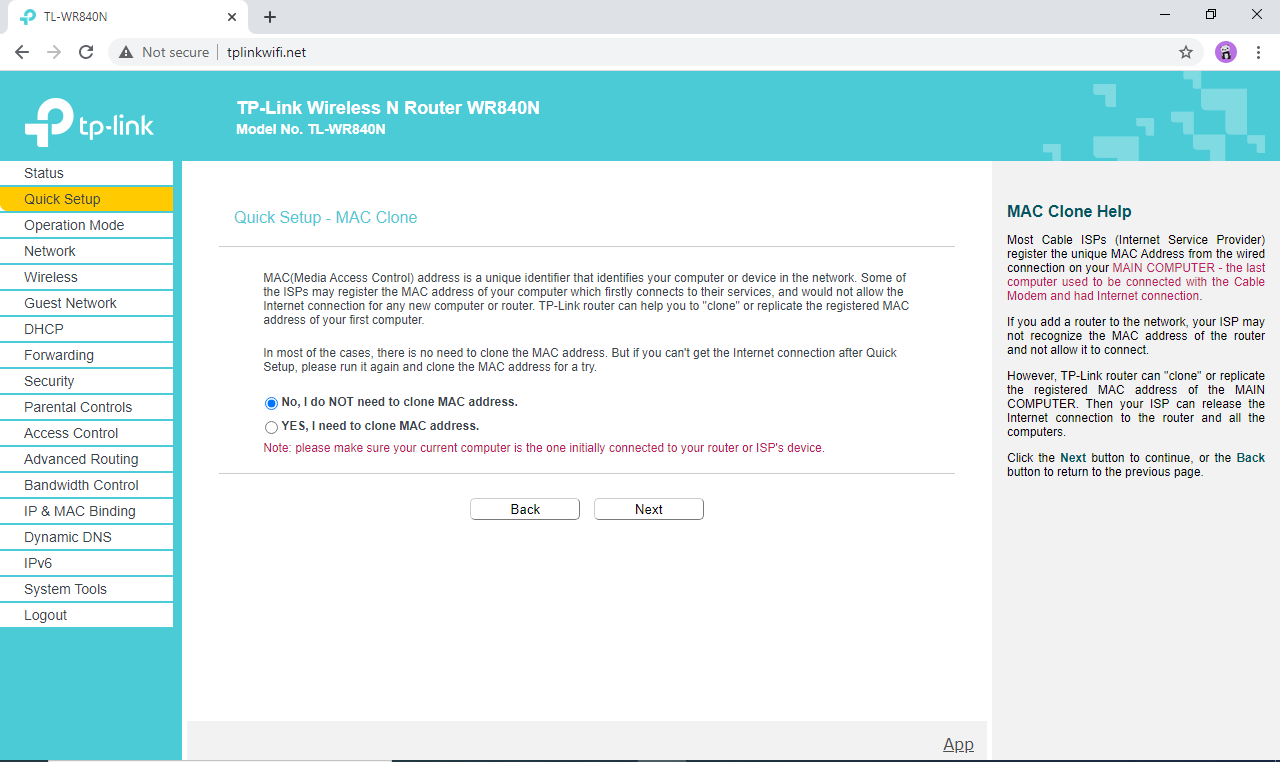Open a new browser tab
1280x762 pixels.
(x=270, y=17)
